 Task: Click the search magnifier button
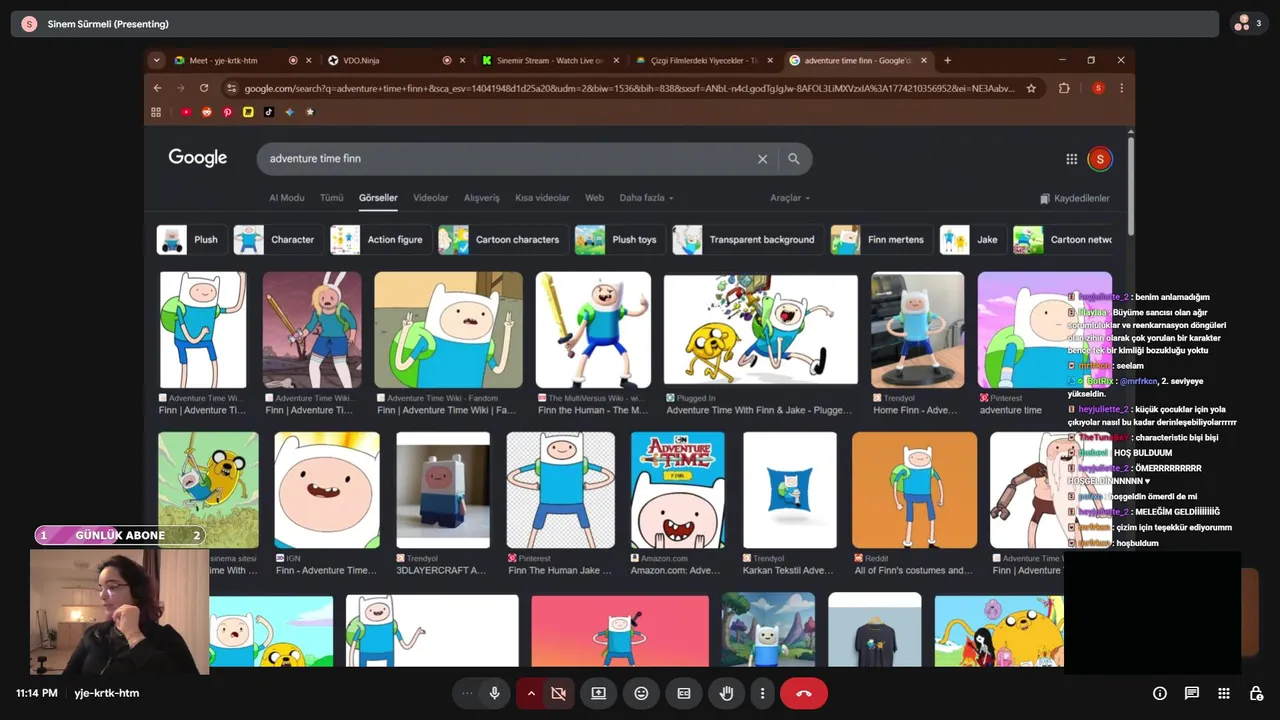click(x=794, y=159)
